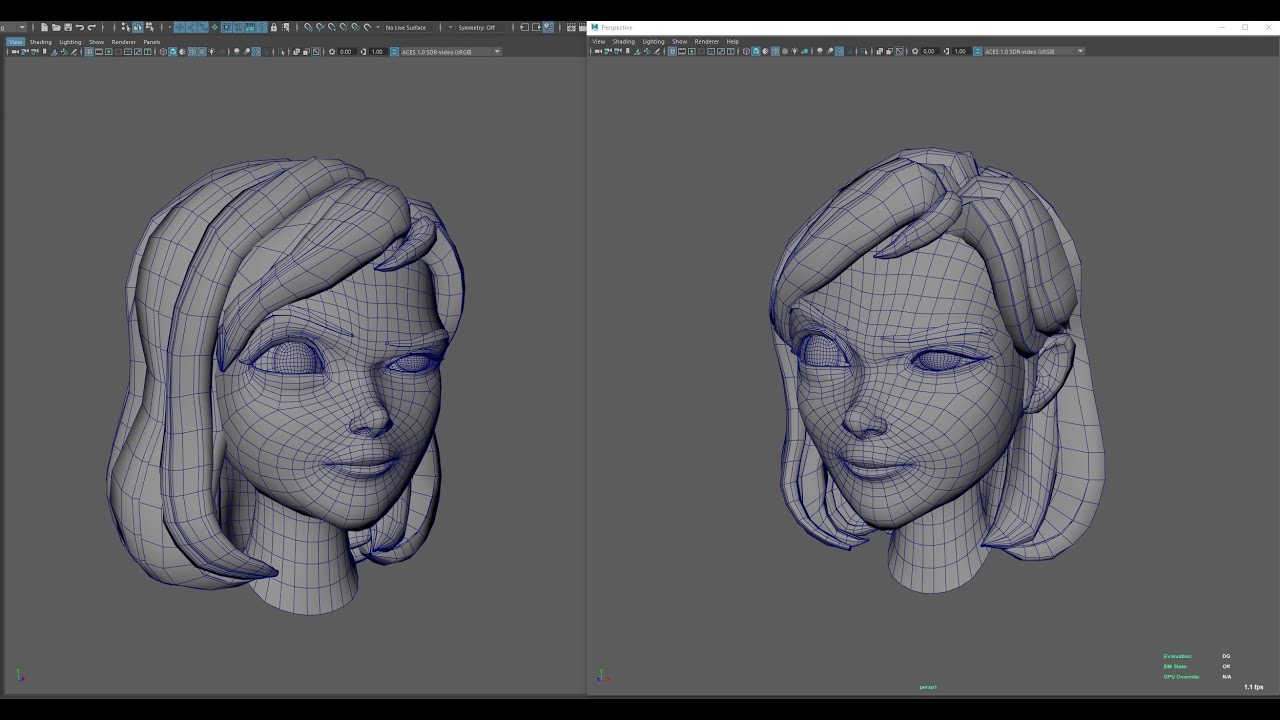
Task: Click the persp1 camera label
Action: pos(928,687)
